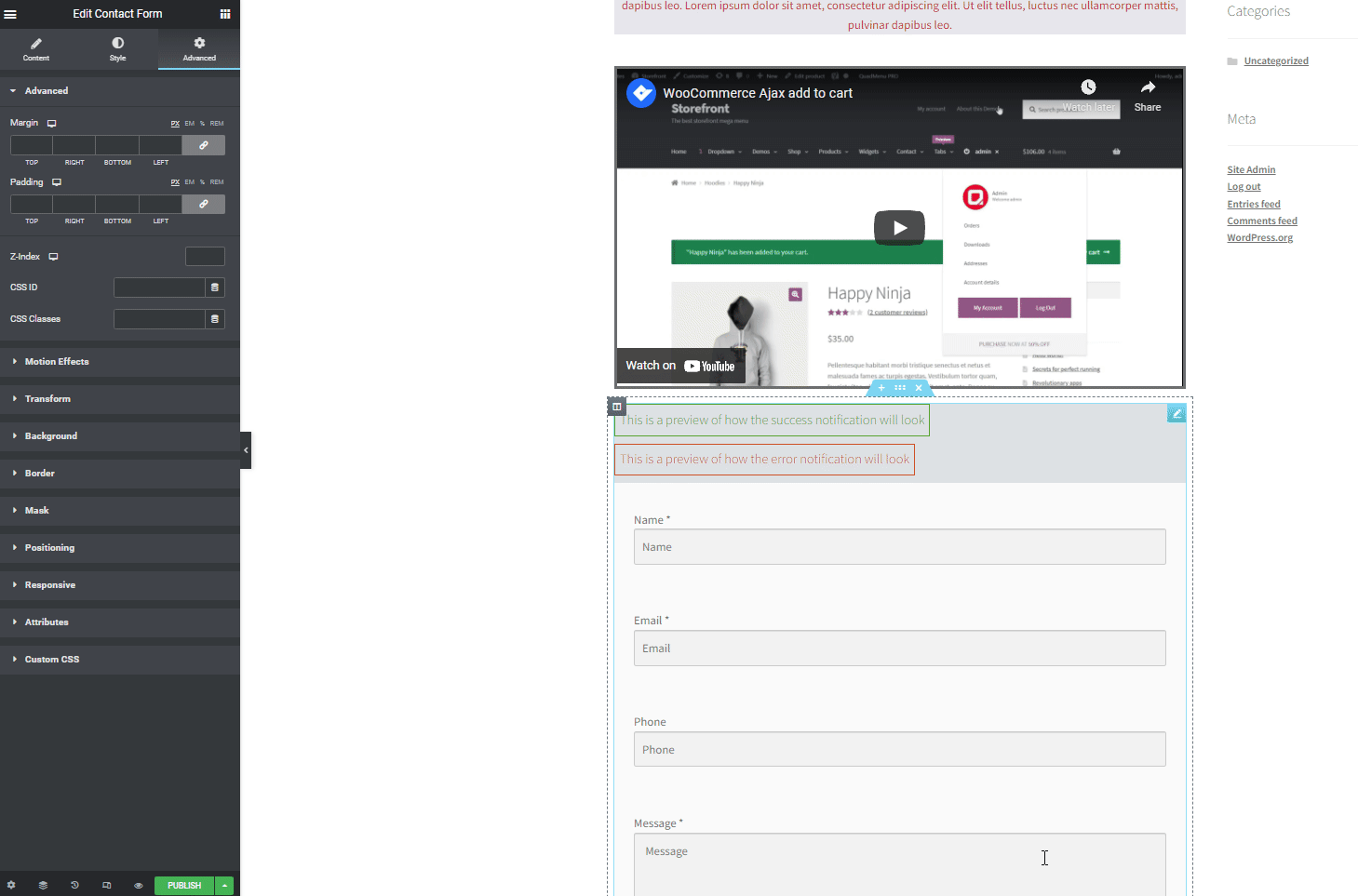
Task: Expand the Transform section
Action: point(120,399)
